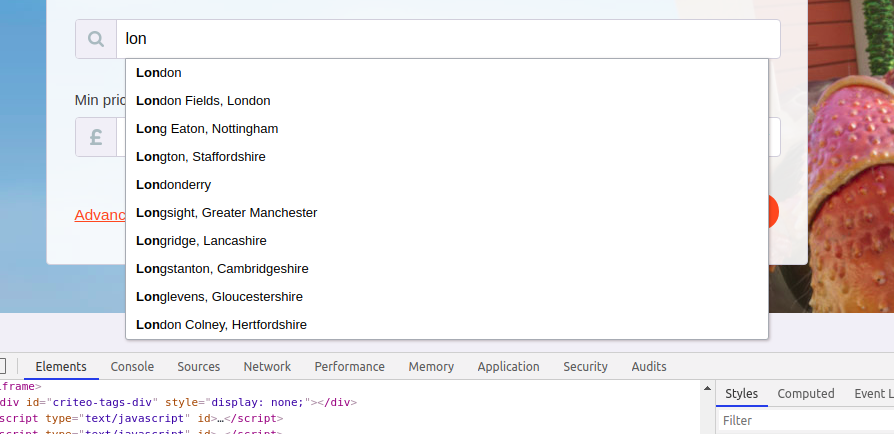Switch to the Computed pane tab
Screen dimensions: 894x434
click(806, 394)
